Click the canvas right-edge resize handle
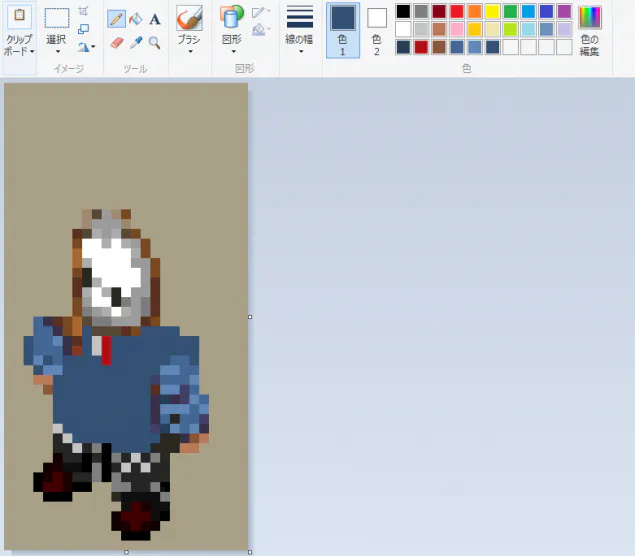The image size is (635, 556). coord(250,317)
